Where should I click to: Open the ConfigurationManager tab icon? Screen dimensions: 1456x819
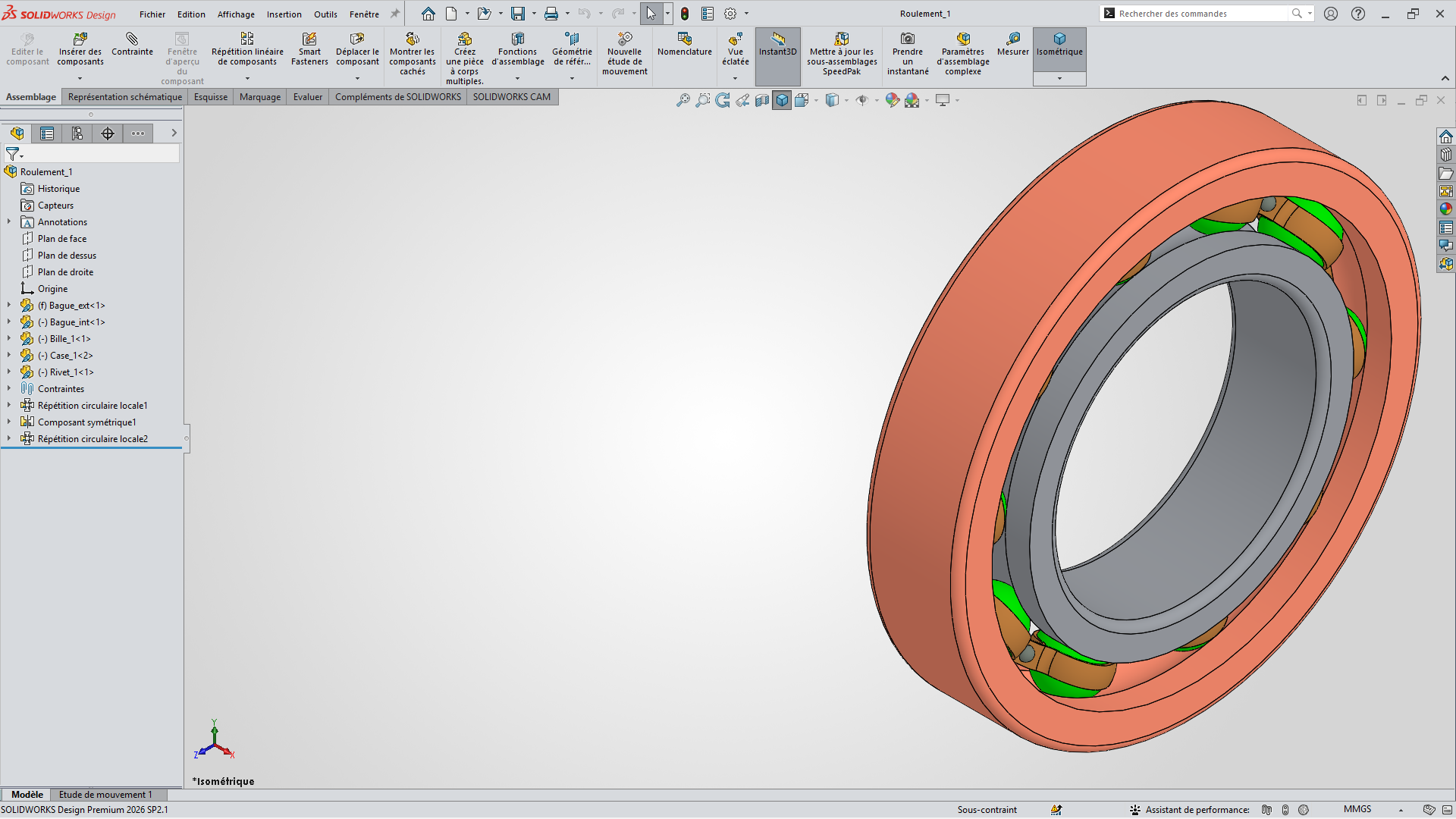coord(77,133)
